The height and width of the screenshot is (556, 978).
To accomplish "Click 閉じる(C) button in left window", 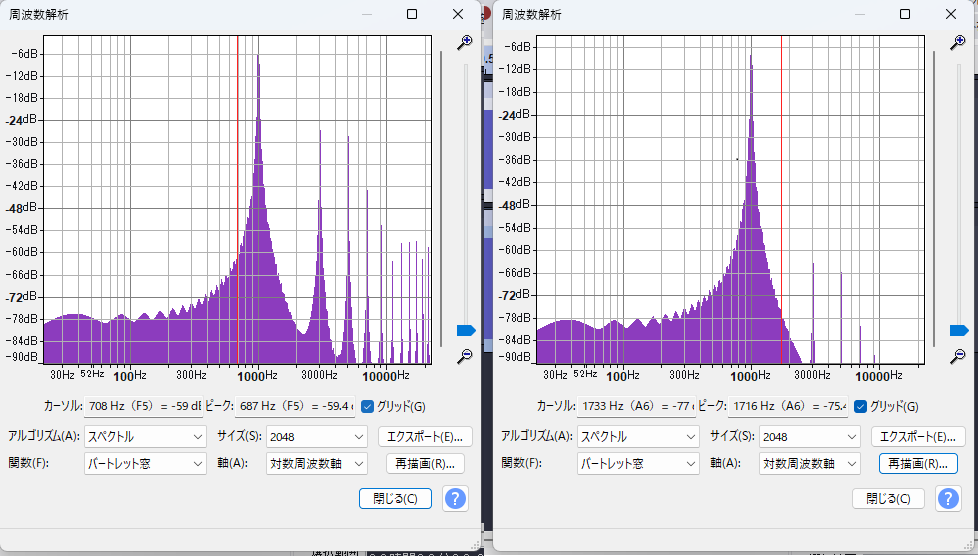I will 395,498.
